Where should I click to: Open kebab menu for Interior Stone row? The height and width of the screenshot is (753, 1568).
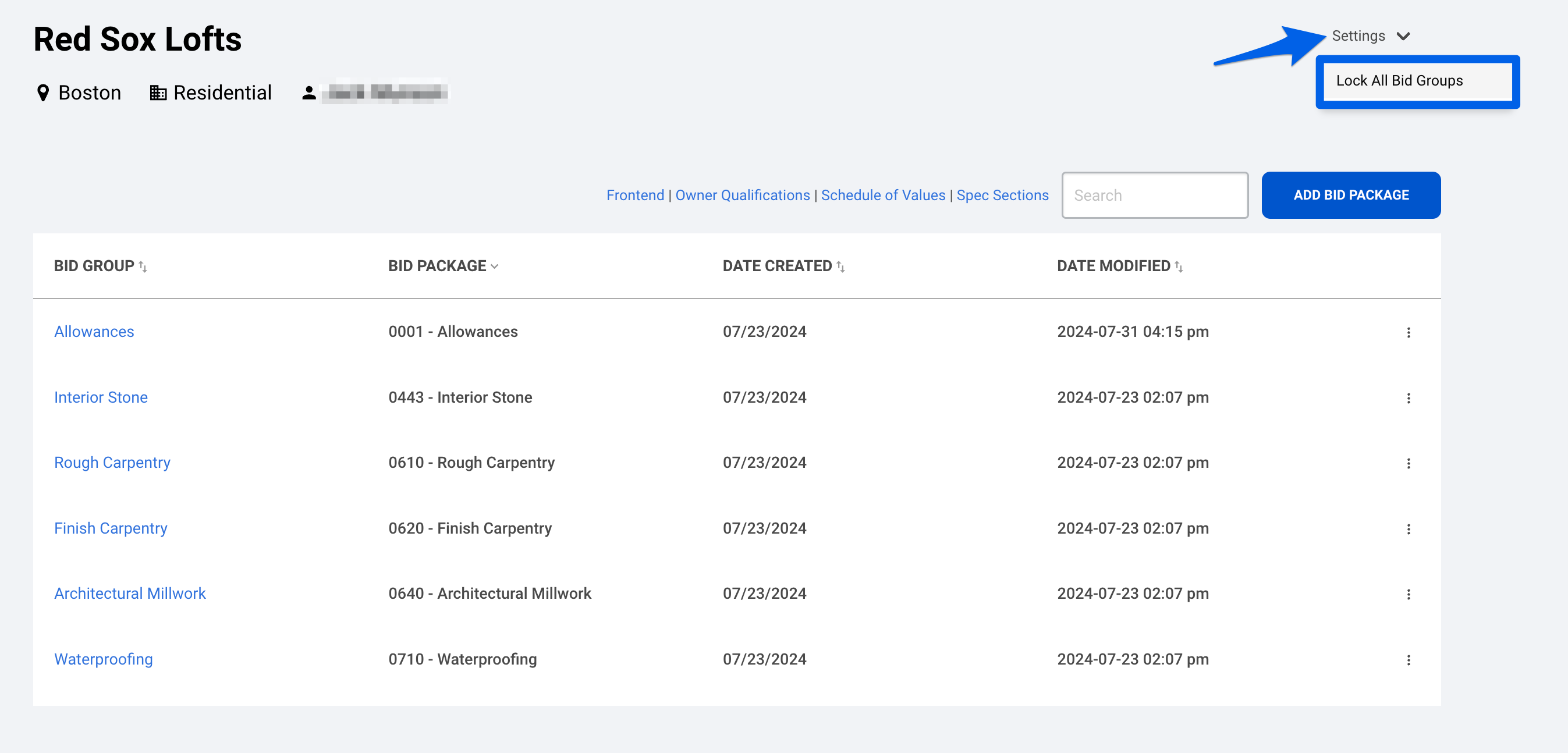coord(1408,398)
